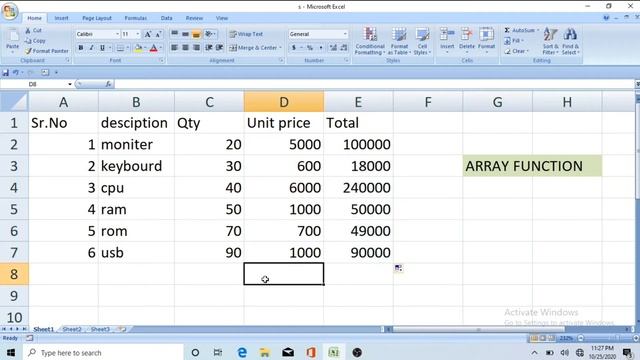Viewport: 640px width, 360px height.
Task: Open the Fill Color yellow swatch
Action: (x=138, y=48)
